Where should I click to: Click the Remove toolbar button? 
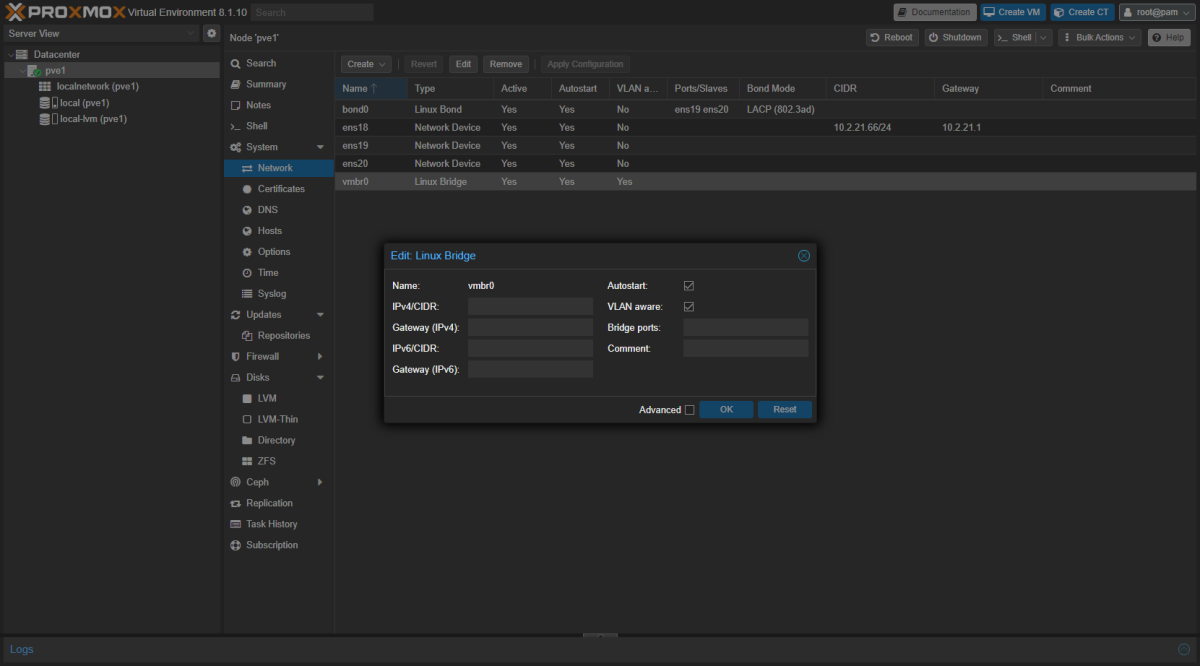tap(506, 64)
